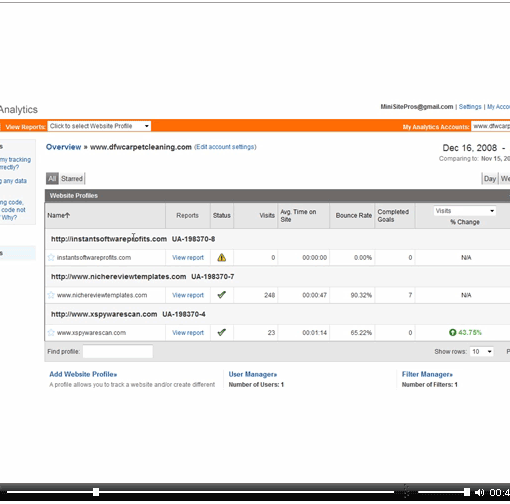The image size is (510, 504).
Task: Click the 65.22% bounce rate value
Action: 361,333
